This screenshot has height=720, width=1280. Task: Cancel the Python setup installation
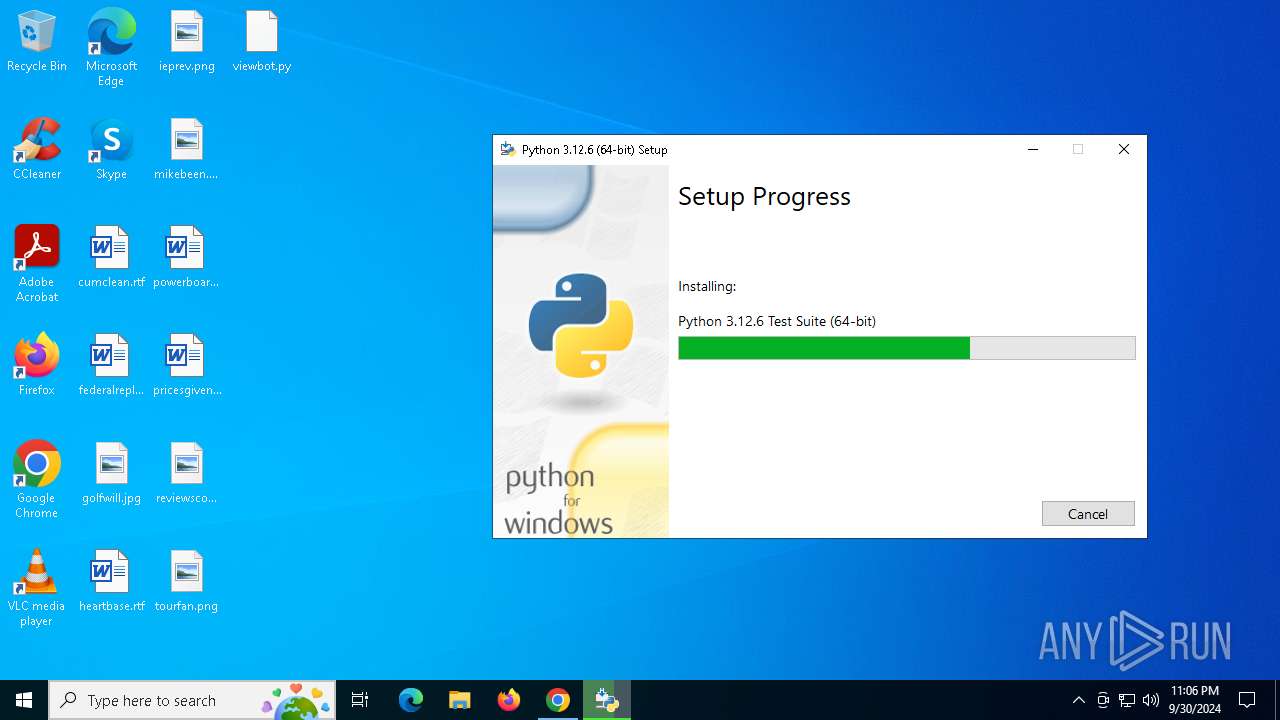1088,513
